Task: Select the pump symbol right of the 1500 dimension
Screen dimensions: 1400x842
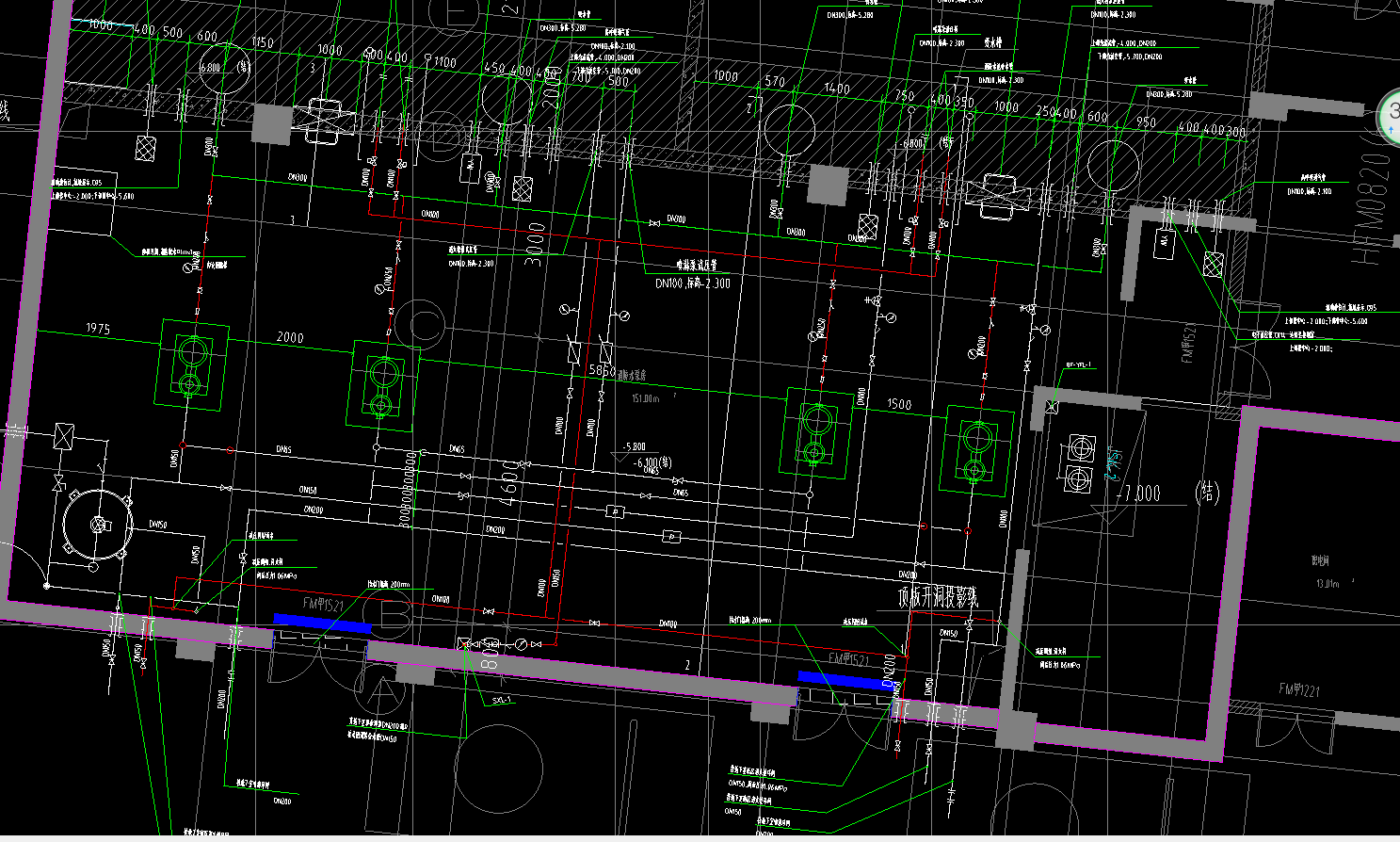Action: 977,450
